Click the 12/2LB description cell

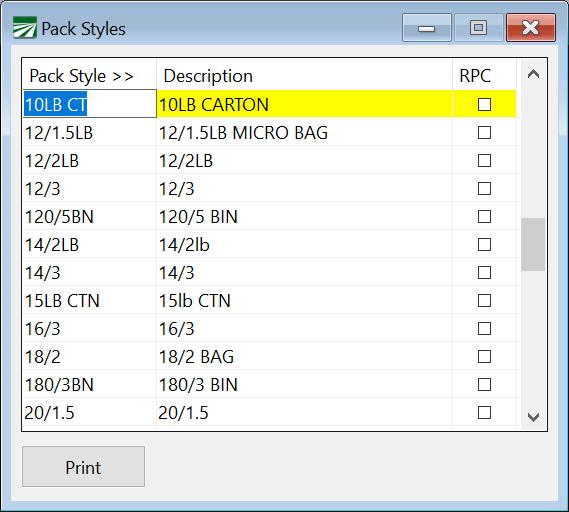coord(304,160)
